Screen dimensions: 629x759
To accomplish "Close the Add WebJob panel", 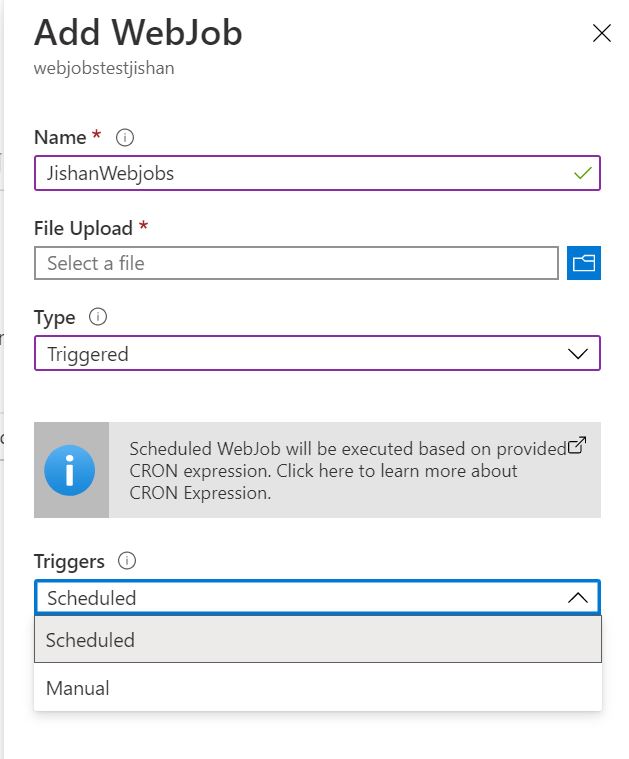I will click(x=601, y=33).
